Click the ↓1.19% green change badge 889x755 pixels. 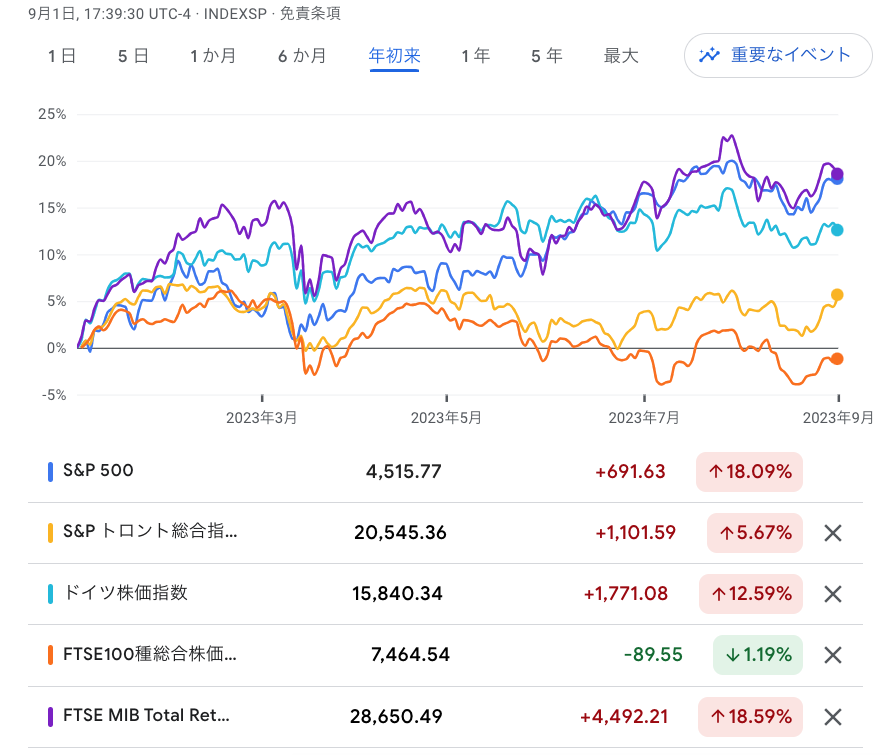757,655
